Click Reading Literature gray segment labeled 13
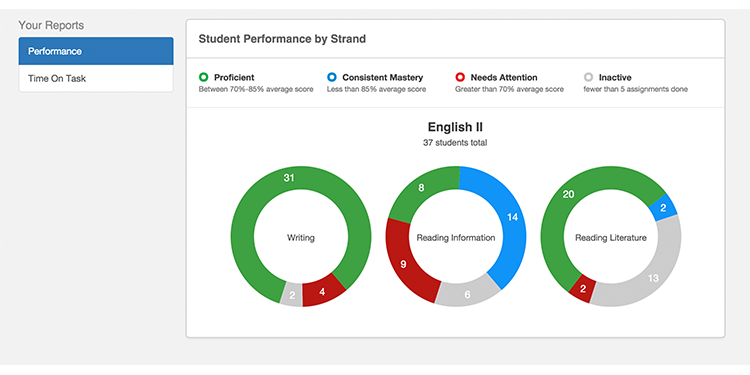This screenshot has height=375, width=750. (x=653, y=278)
